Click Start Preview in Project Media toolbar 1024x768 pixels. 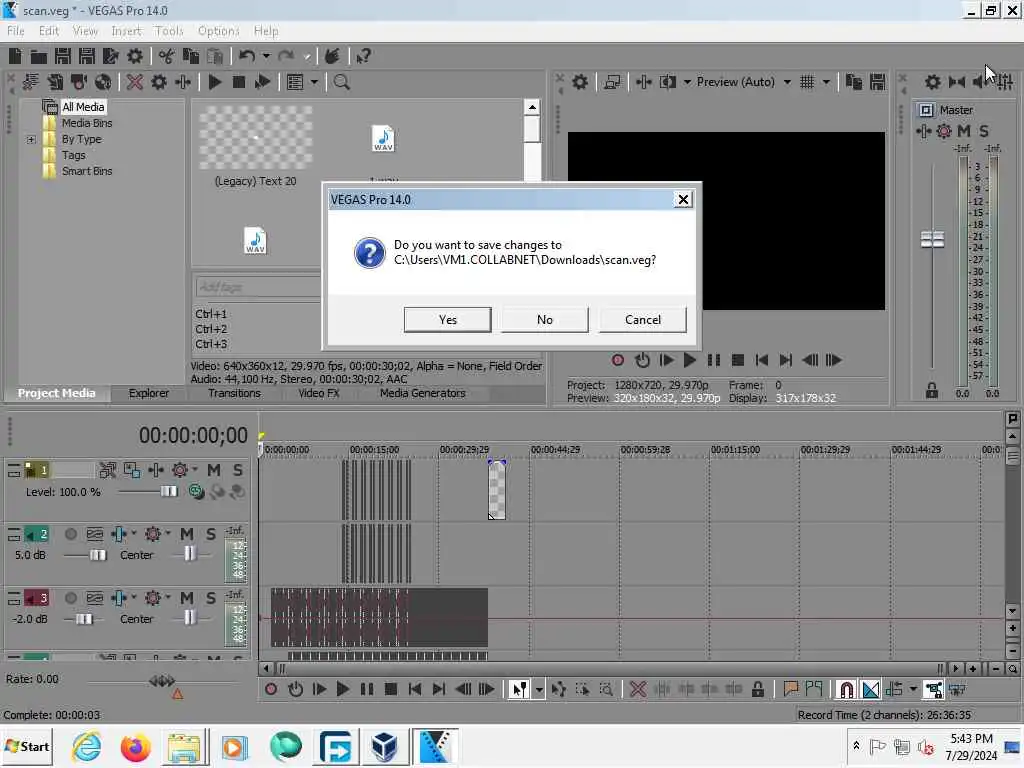[214, 82]
